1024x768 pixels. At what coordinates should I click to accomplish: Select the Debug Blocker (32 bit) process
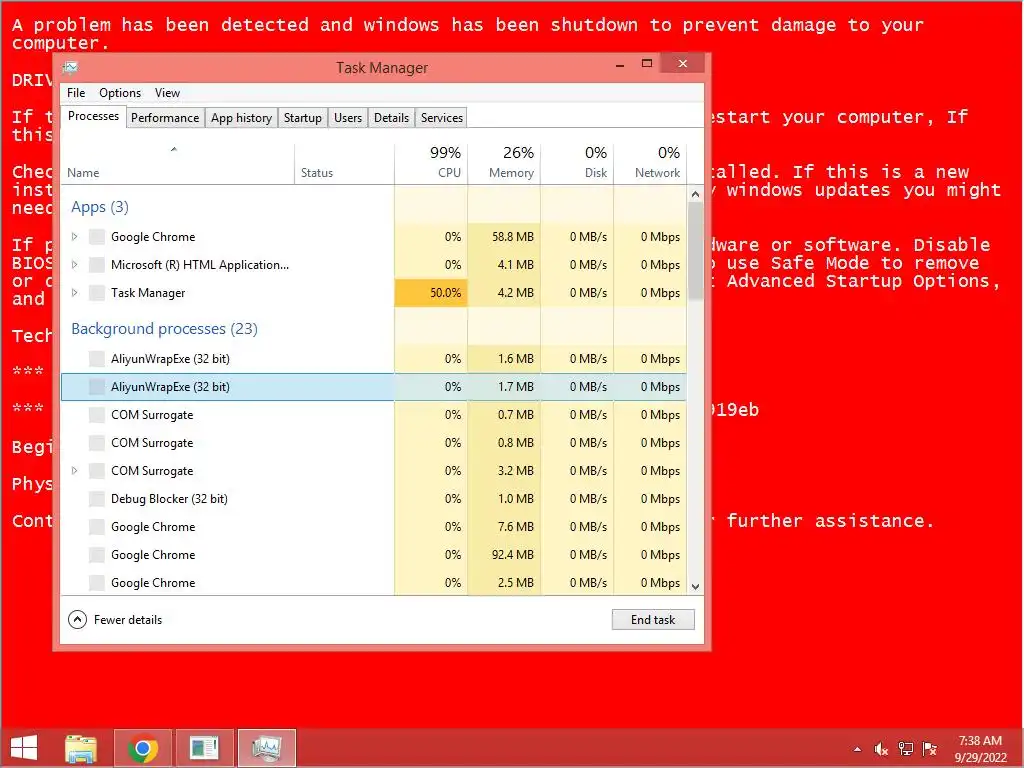374,499
